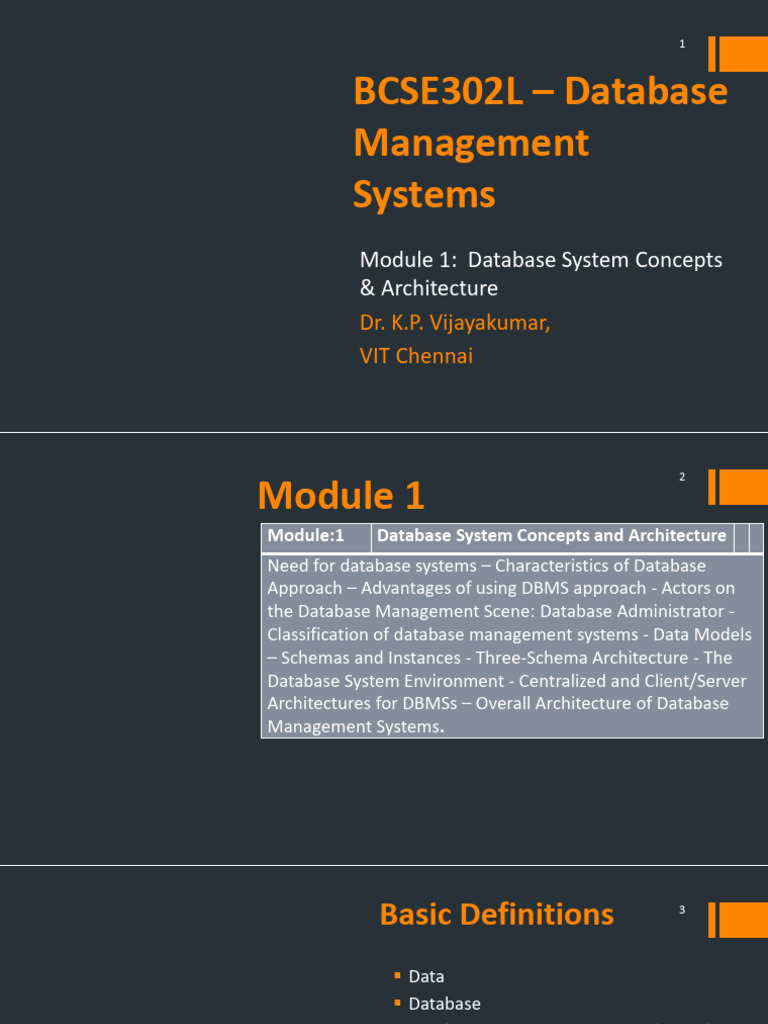Select the orange Module 1 heading
768x1024 pixels.
point(341,495)
